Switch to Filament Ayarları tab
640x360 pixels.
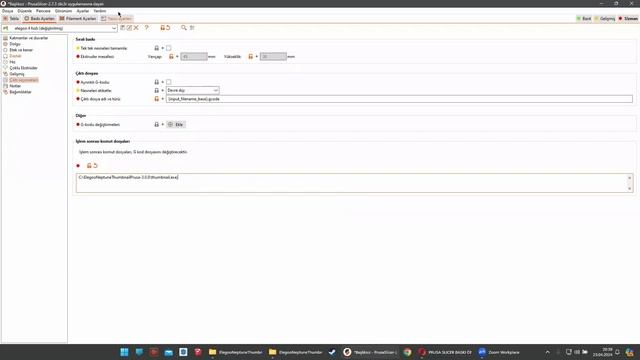coord(78,18)
